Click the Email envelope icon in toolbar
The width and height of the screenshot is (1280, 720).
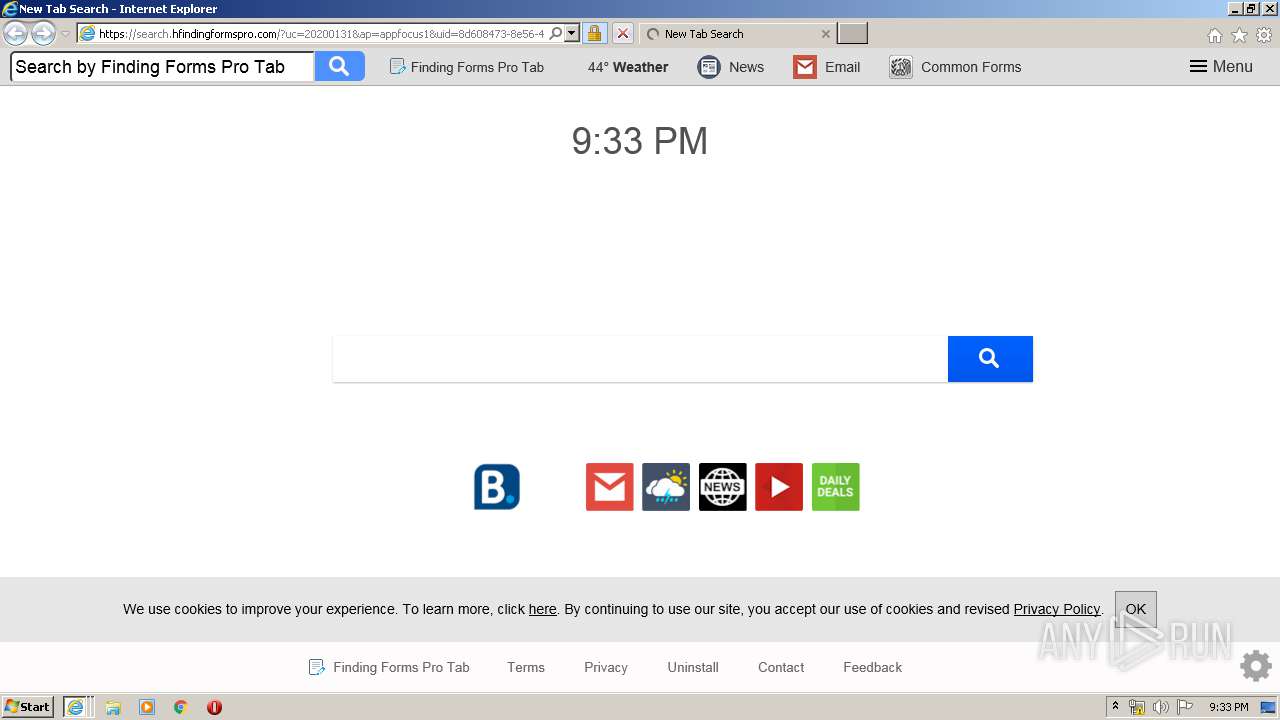[x=805, y=67]
